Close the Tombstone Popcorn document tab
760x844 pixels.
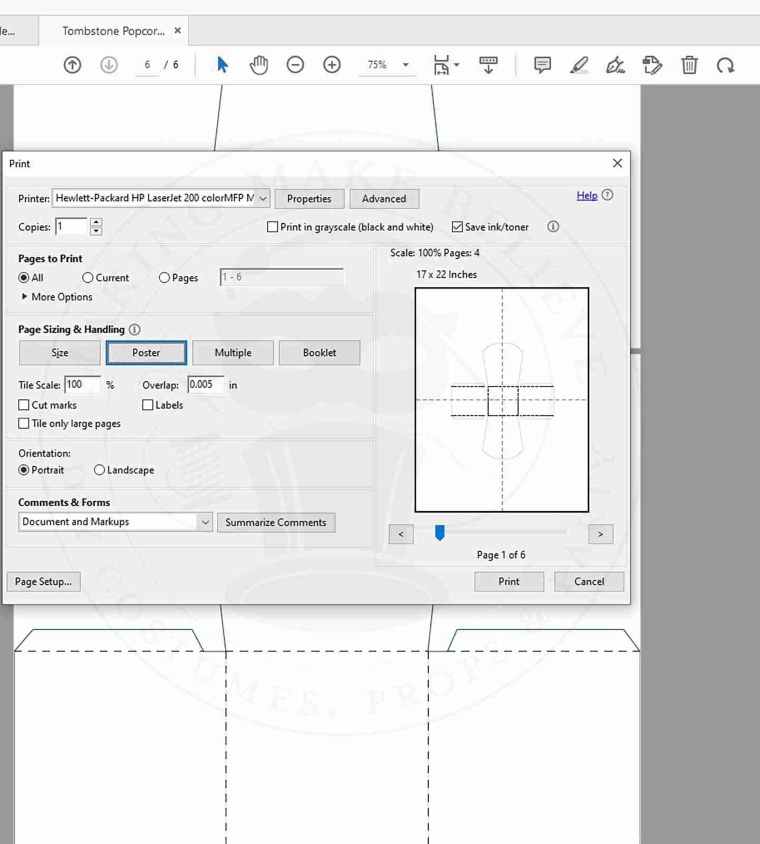pyautogui.click(x=178, y=31)
